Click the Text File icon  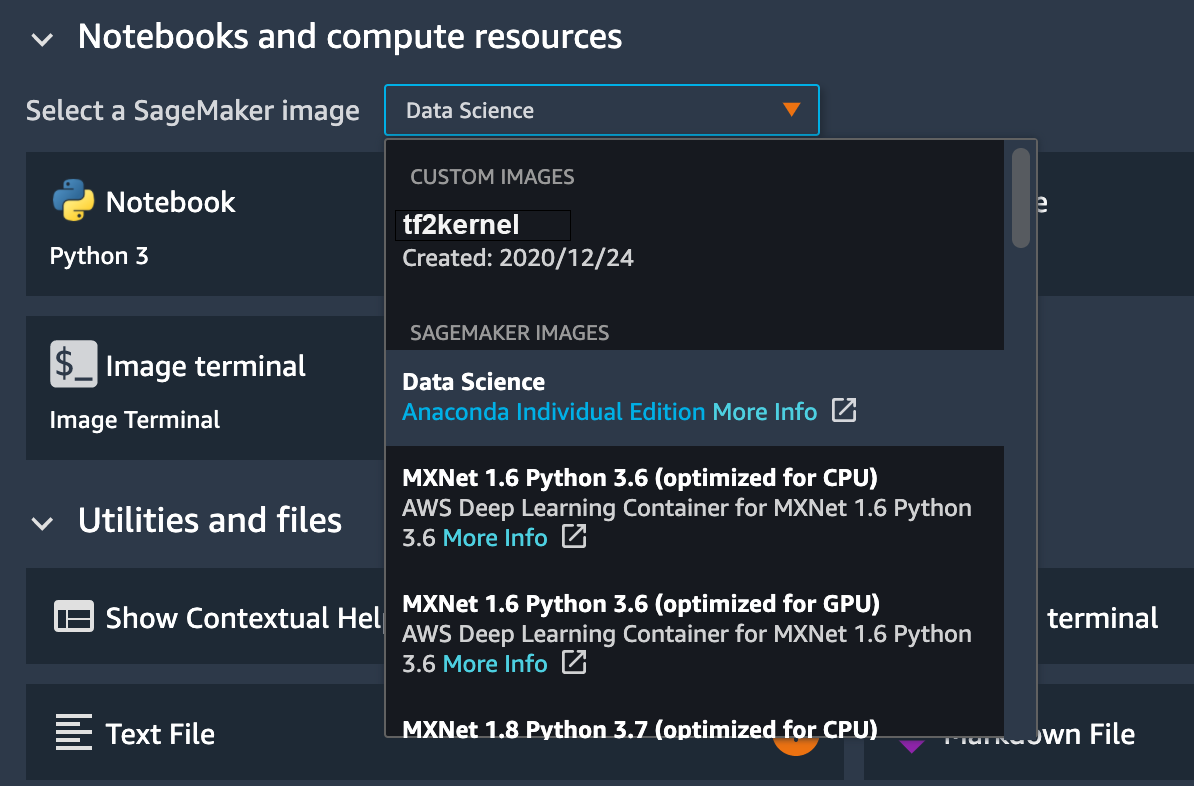click(73, 733)
